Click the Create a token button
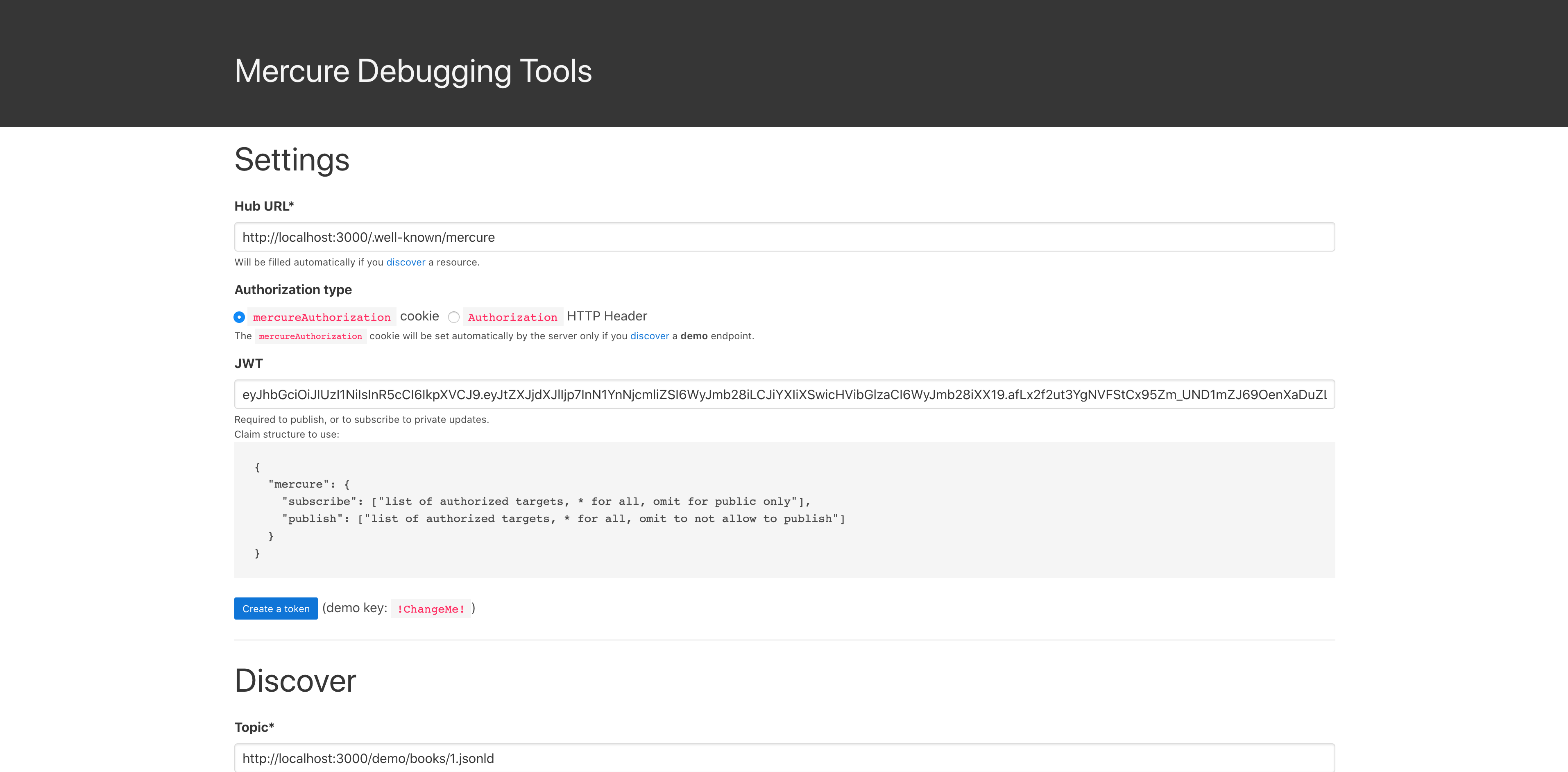 (276, 608)
